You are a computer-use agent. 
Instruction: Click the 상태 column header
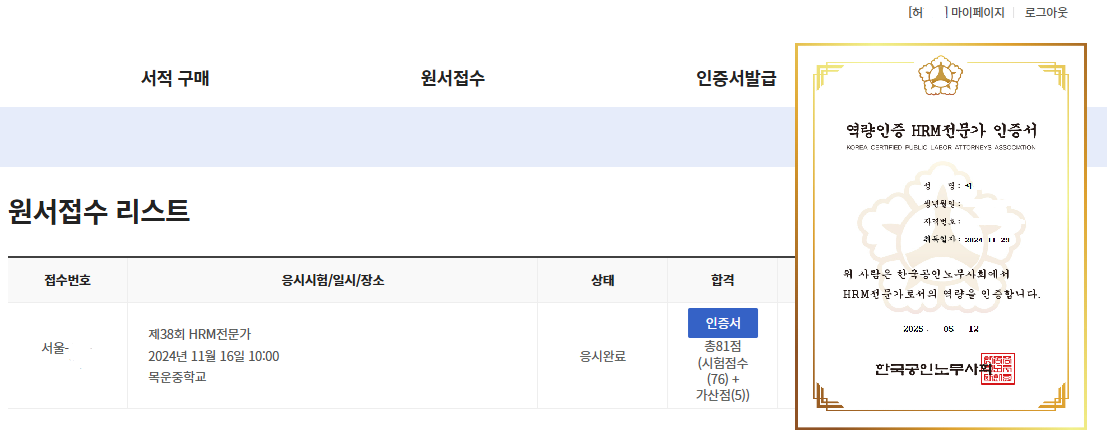(602, 280)
